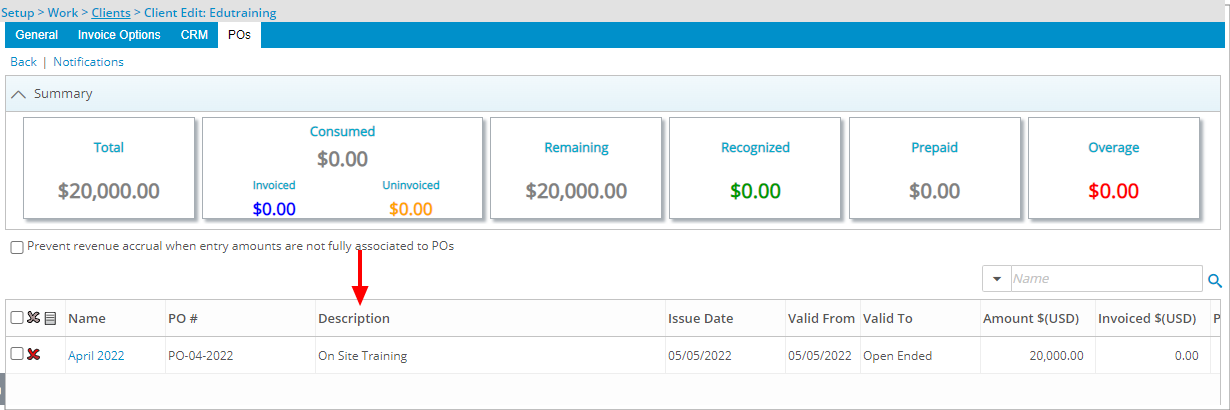Toggle the select-all checkbox in table header
1230x410 pixels.
pyautogui.click(x=17, y=318)
